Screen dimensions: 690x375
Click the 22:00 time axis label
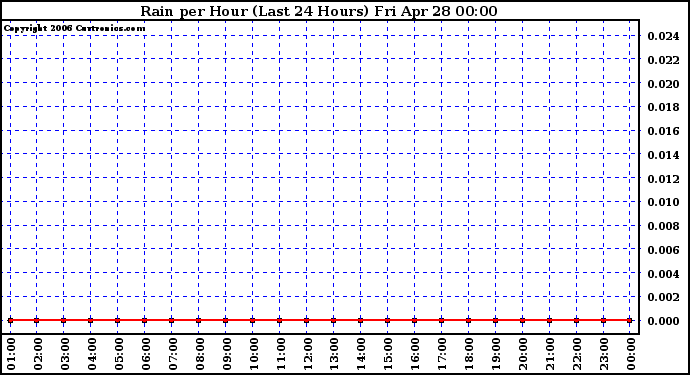click(577, 354)
